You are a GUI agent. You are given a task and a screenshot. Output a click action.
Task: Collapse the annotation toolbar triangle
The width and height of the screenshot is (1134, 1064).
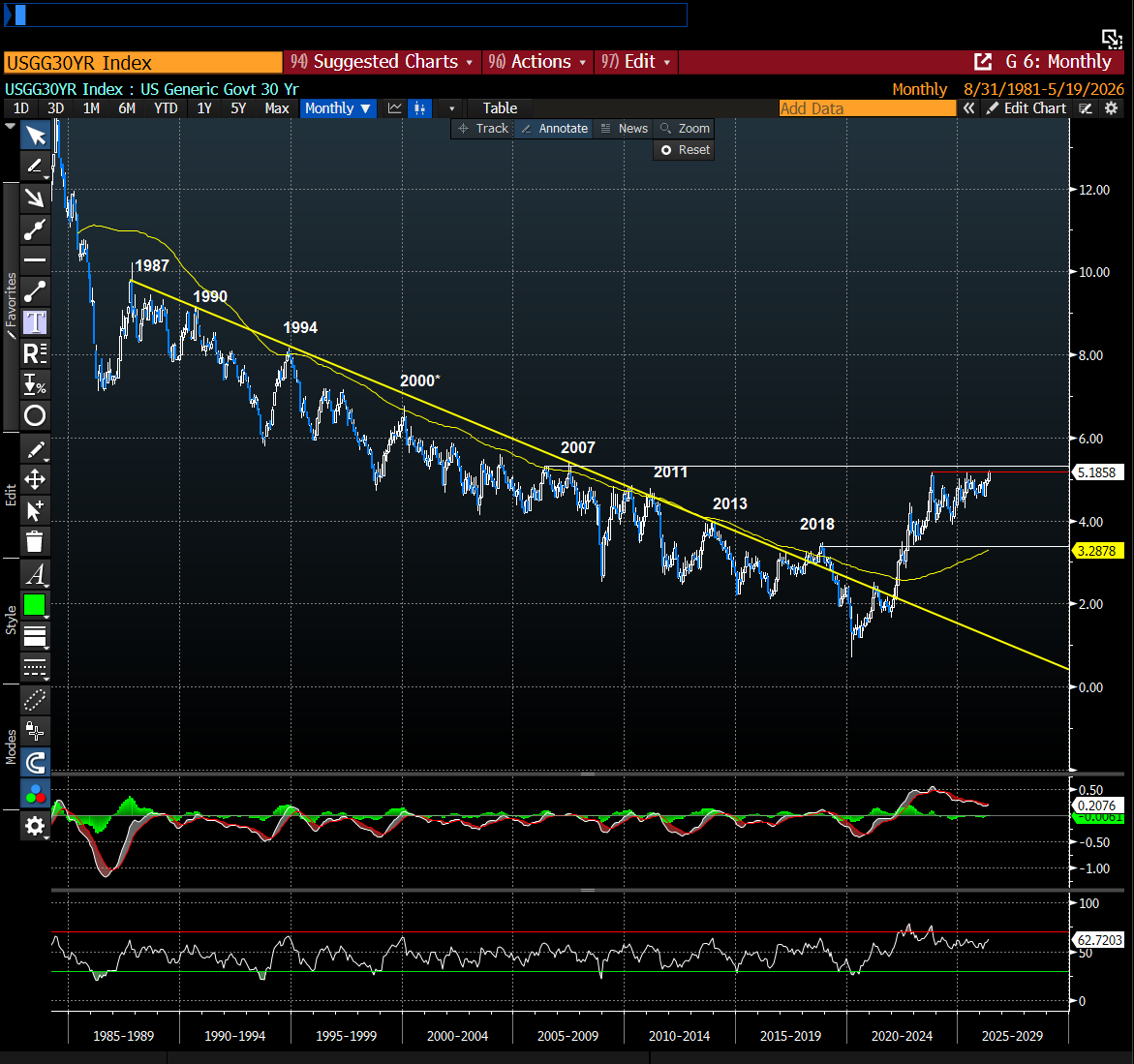coord(10,126)
